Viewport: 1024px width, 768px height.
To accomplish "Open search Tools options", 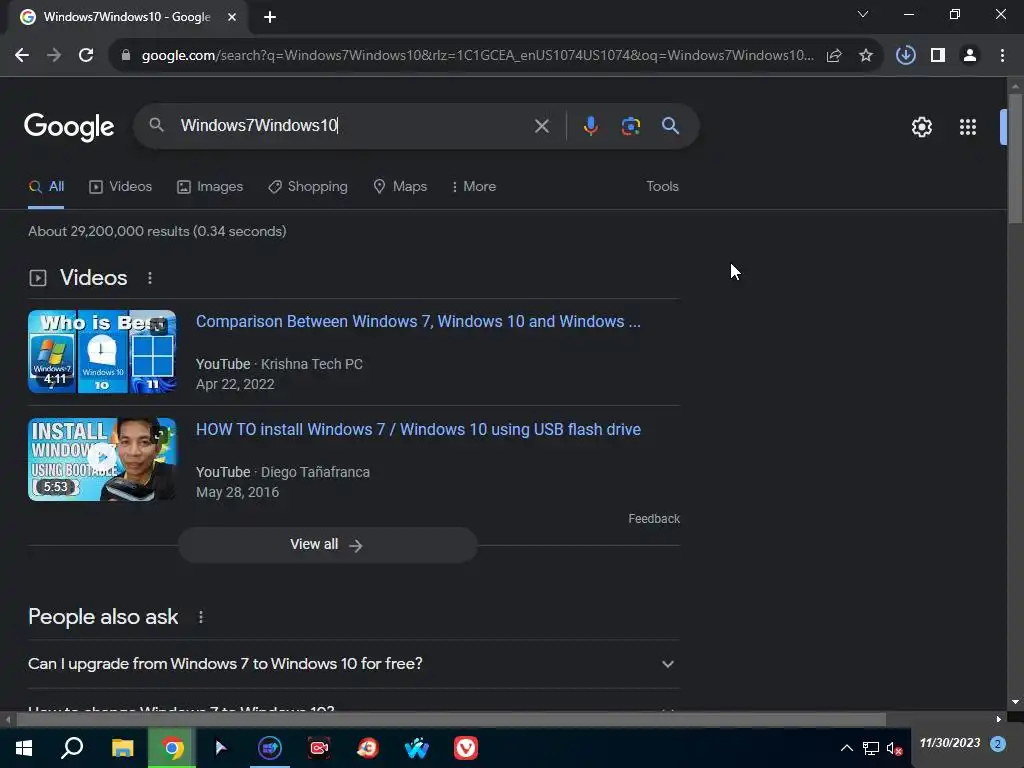I will coord(662,187).
